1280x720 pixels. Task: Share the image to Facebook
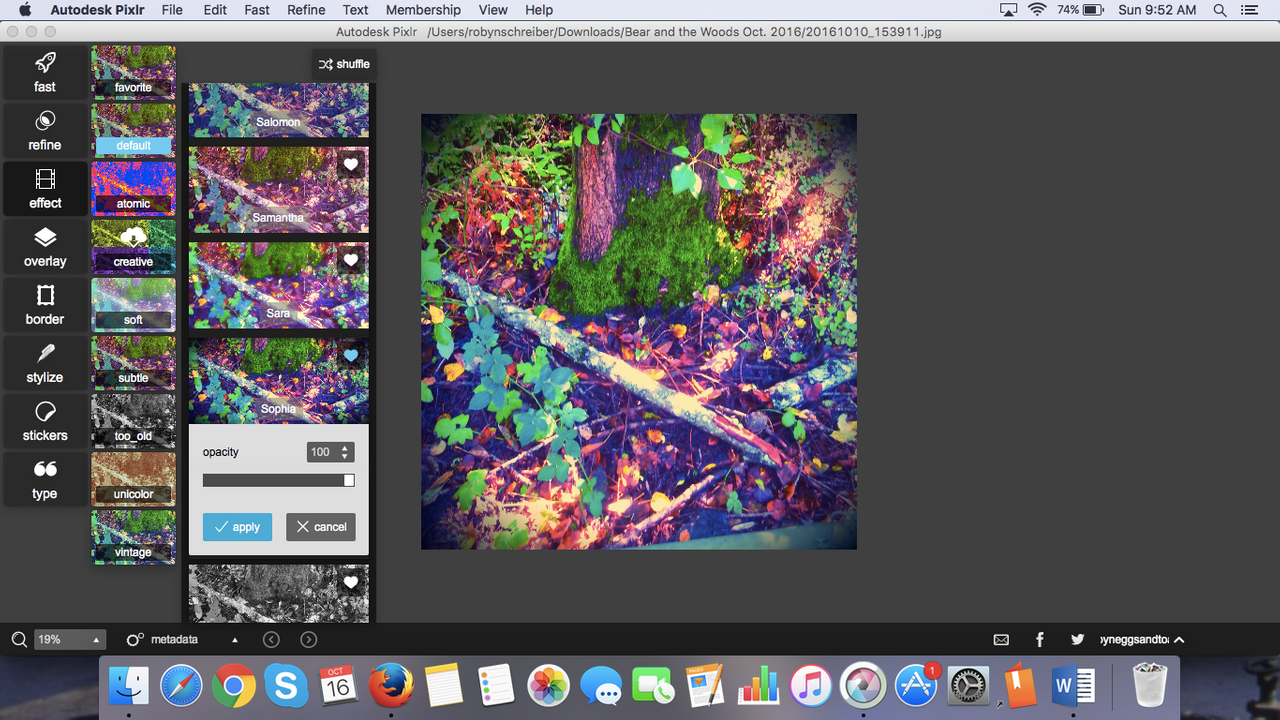tap(1040, 640)
